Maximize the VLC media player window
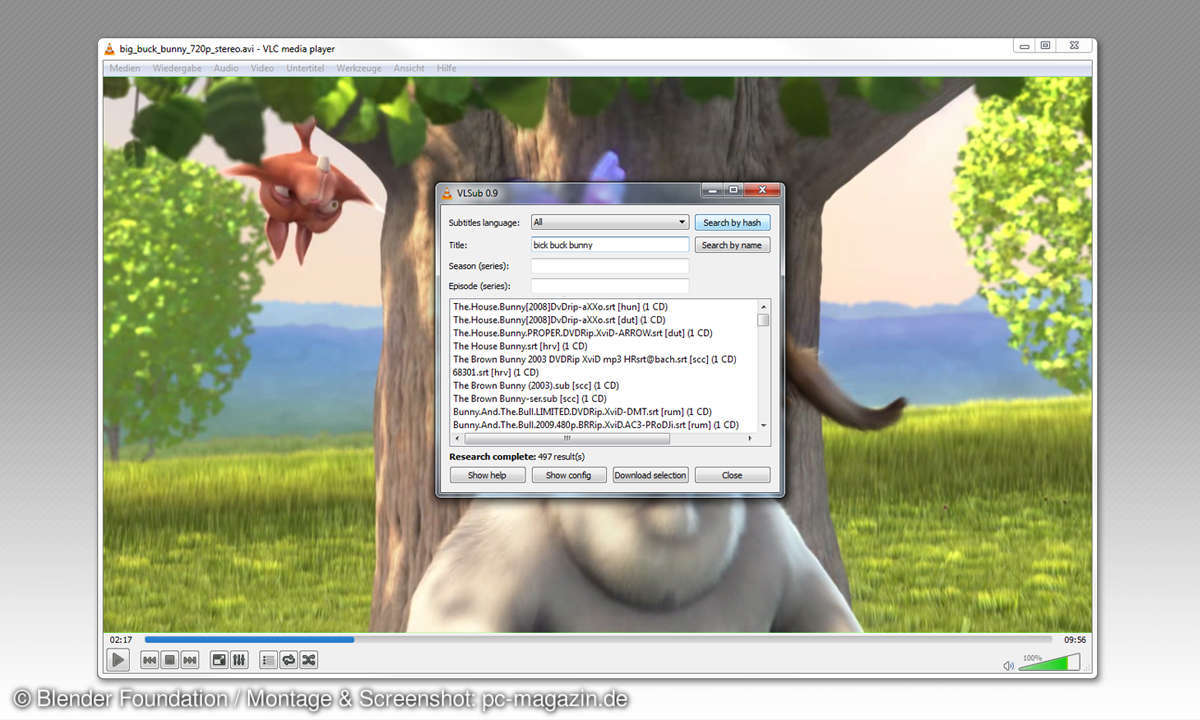This screenshot has width=1200, height=720. (x=1045, y=45)
